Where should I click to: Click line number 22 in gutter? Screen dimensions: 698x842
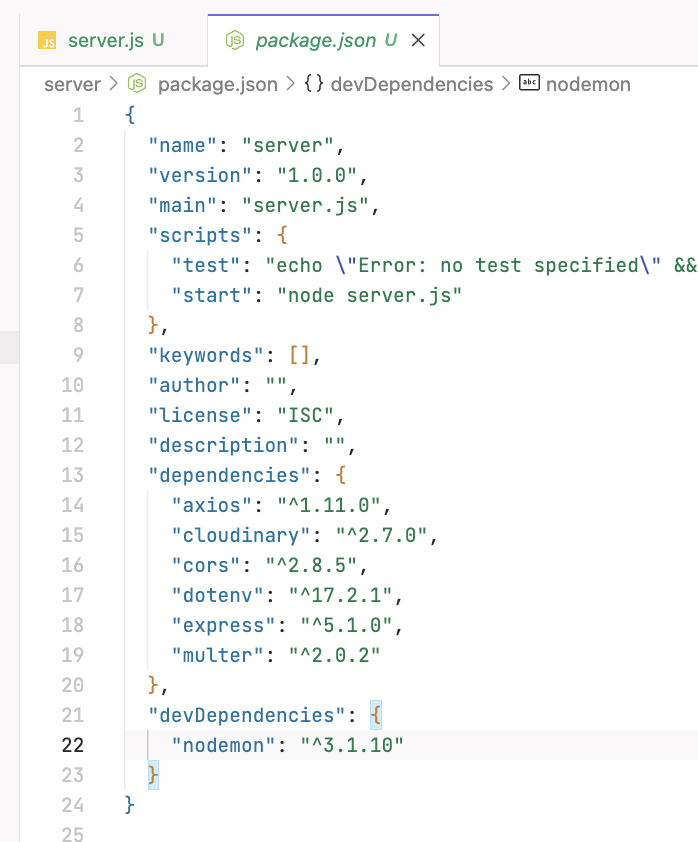72,745
